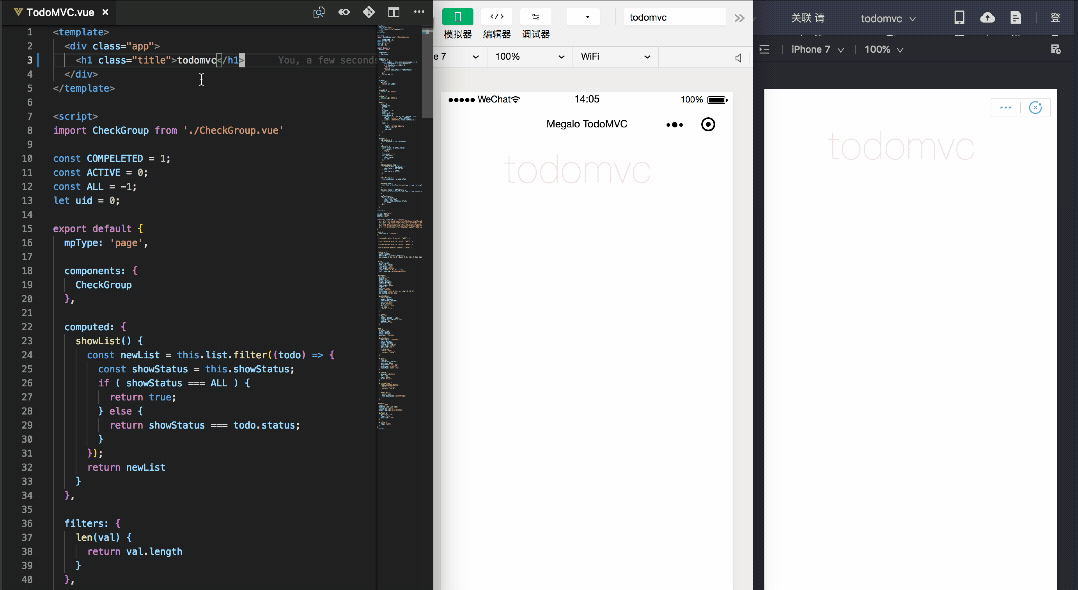Click the settings icon at right IDE corner
This screenshot has width=1078, height=590.
point(1056,50)
